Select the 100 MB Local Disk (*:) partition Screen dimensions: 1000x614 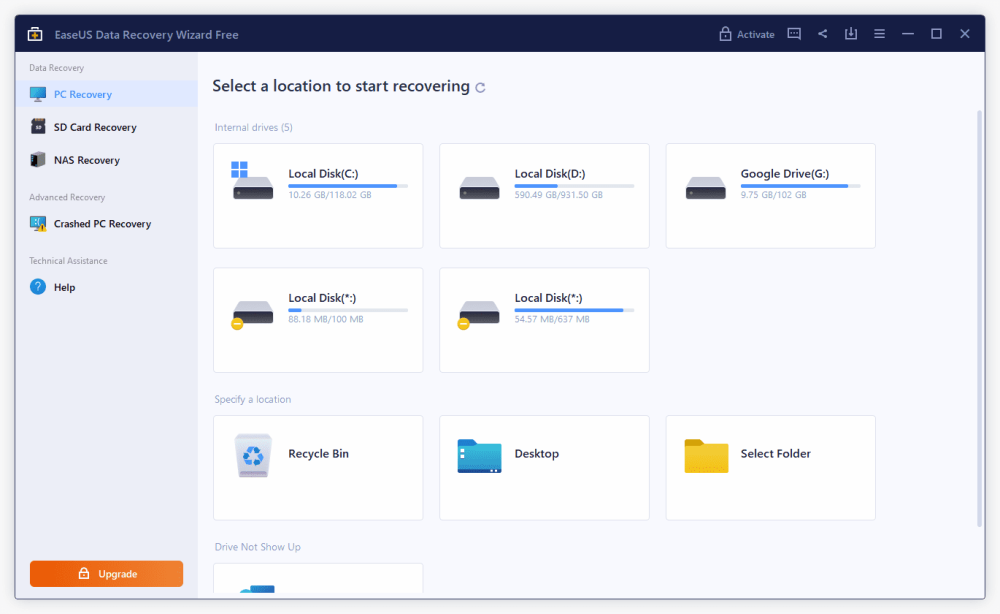318,320
